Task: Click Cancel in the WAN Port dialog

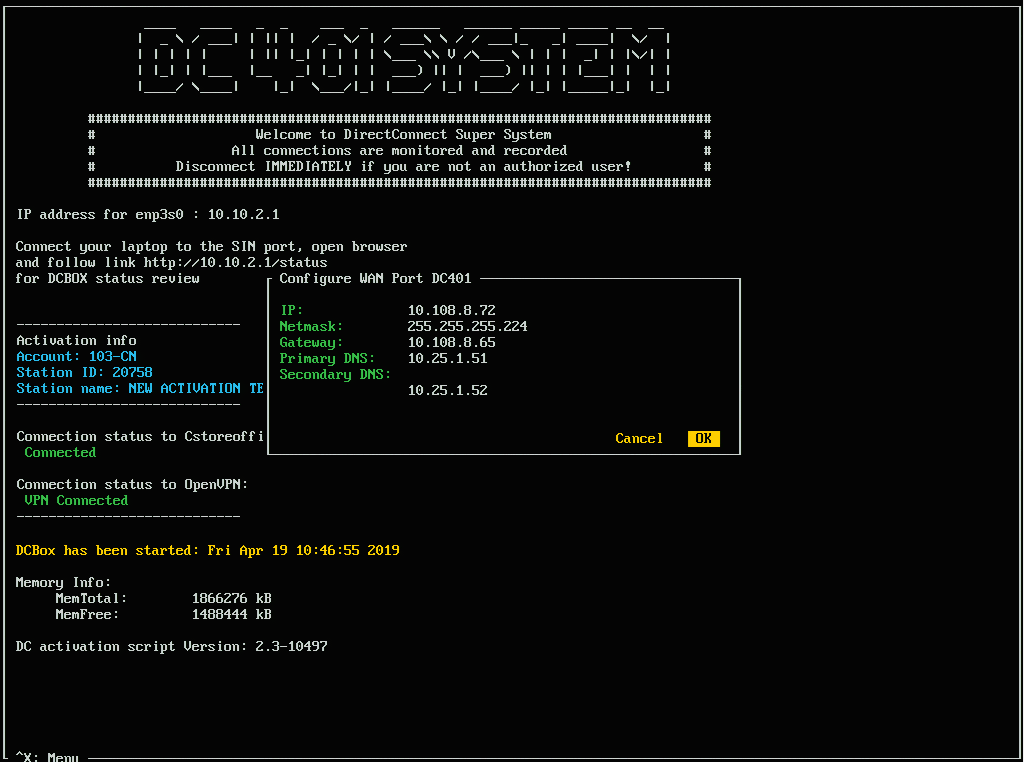Action: click(639, 438)
